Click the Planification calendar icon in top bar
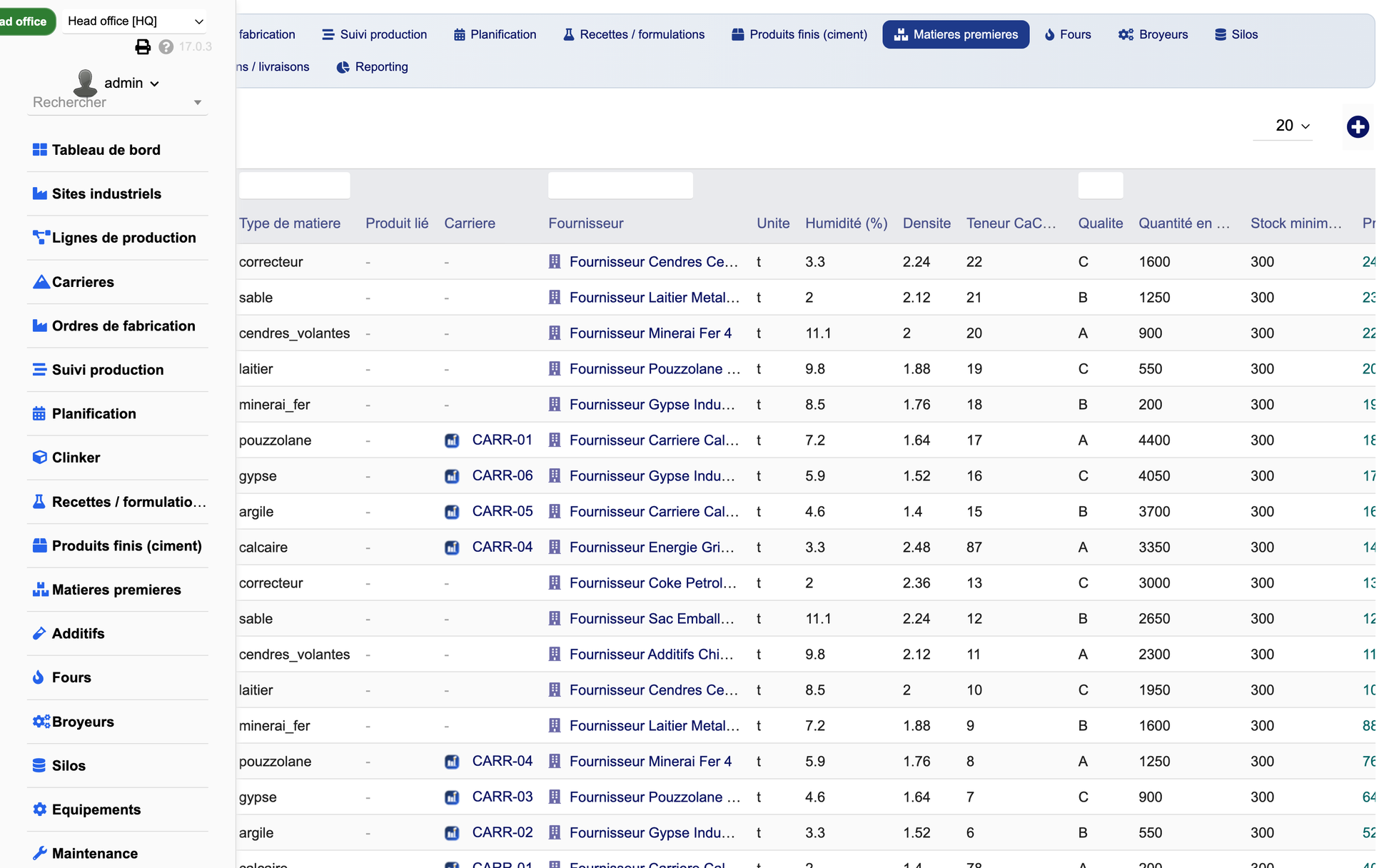The width and height of the screenshot is (1389, 868). pos(460,35)
